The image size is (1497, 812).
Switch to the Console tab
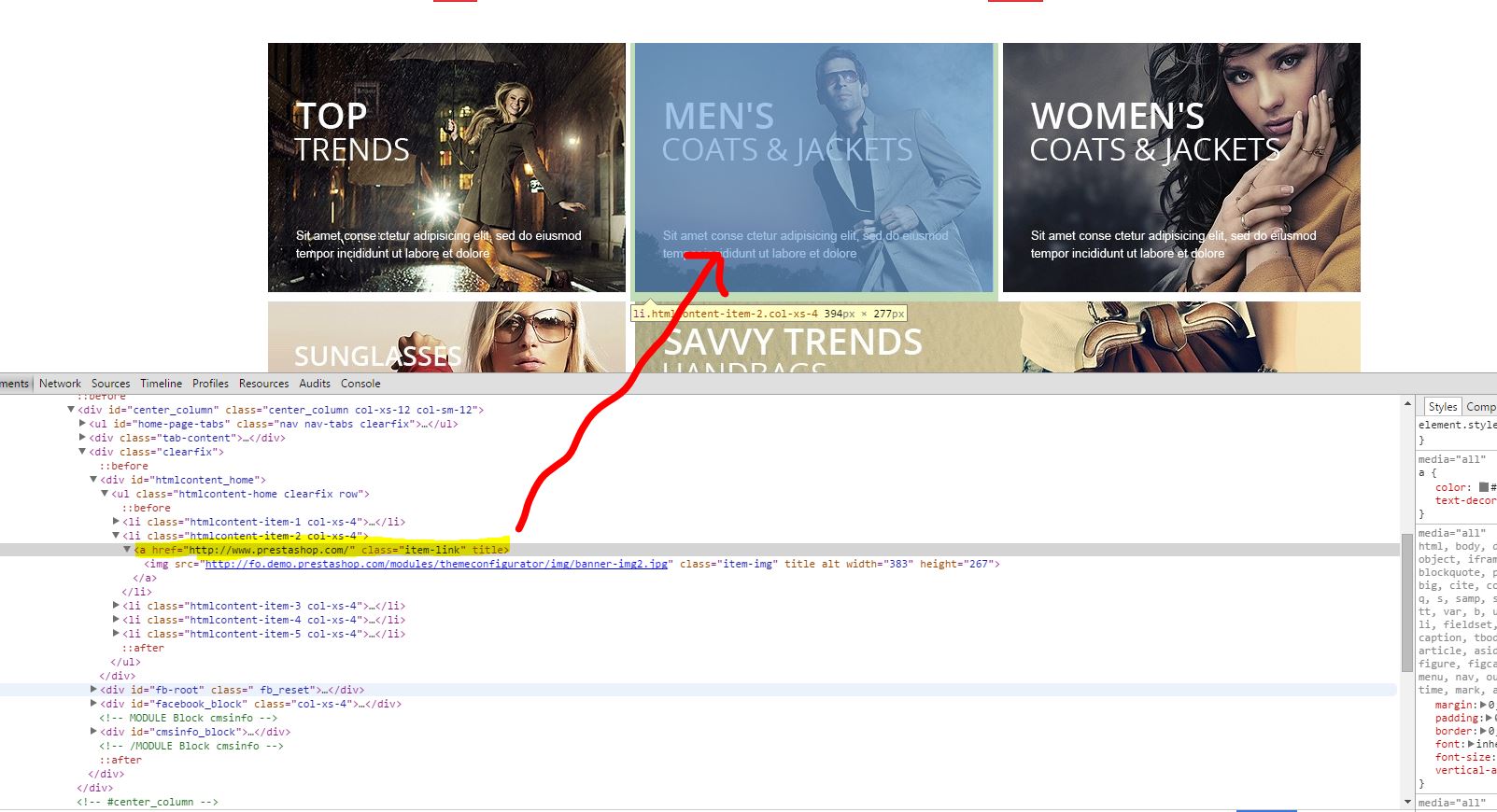[360, 384]
